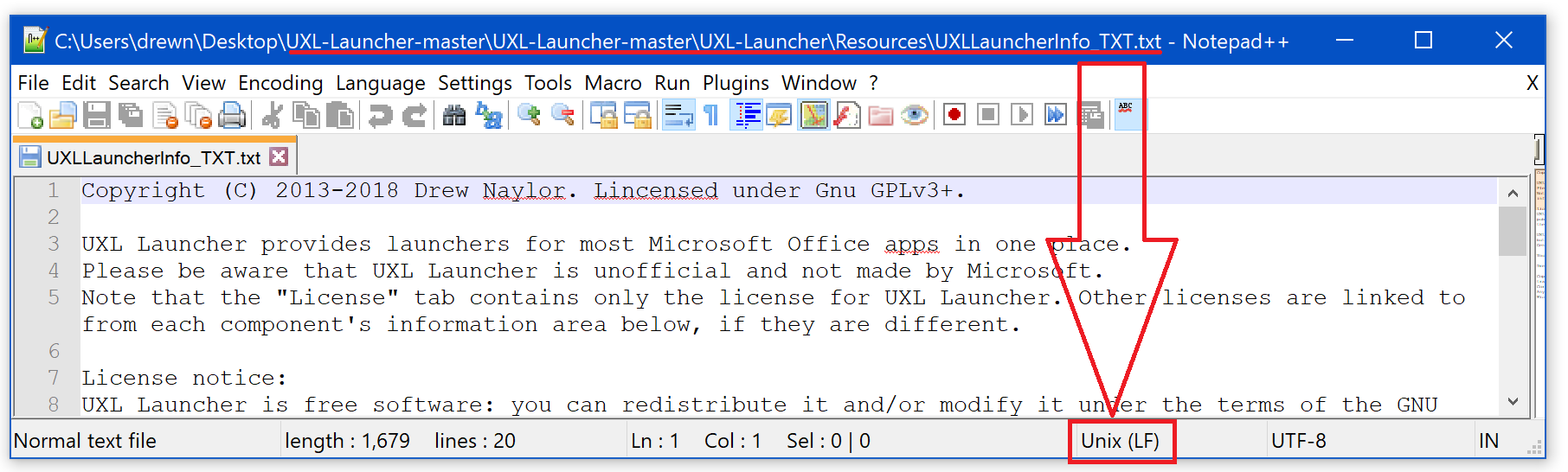Open the Run menu

coord(672,83)
